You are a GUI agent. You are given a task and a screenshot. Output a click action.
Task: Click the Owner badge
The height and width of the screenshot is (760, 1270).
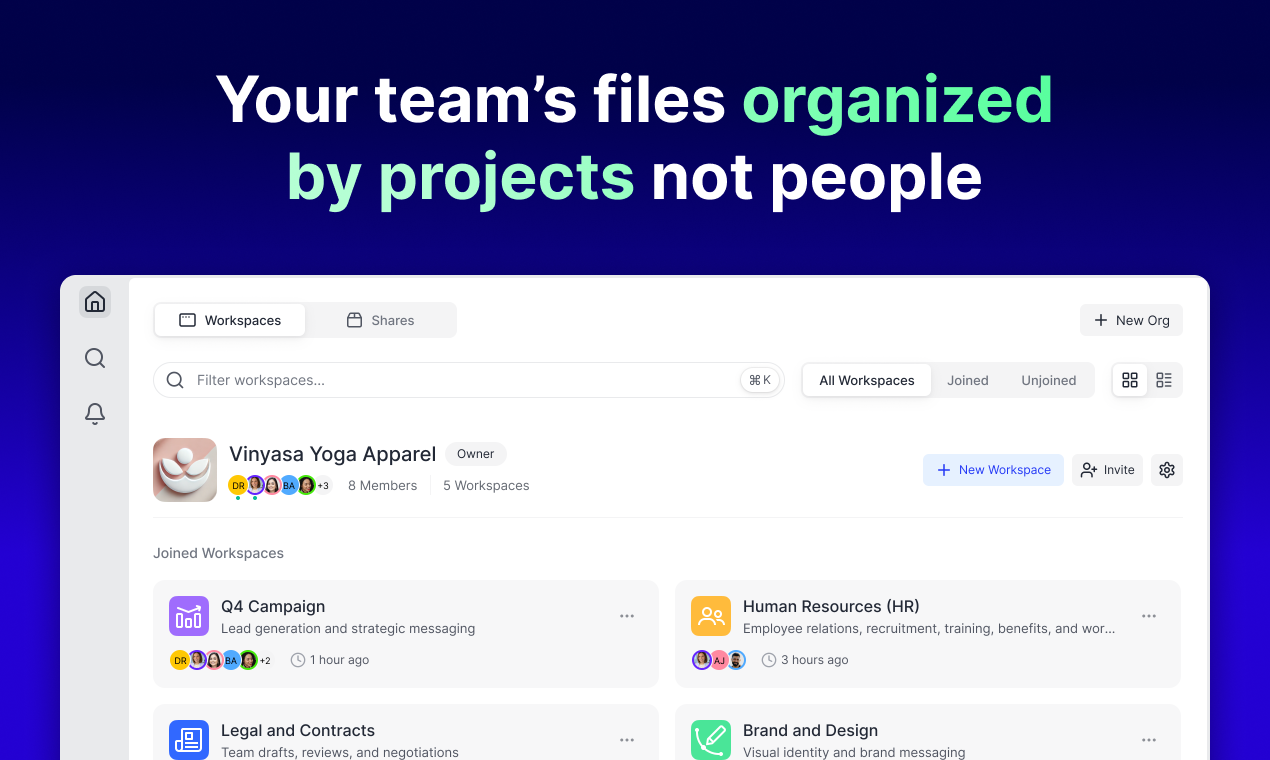click(x=476, y=454)
